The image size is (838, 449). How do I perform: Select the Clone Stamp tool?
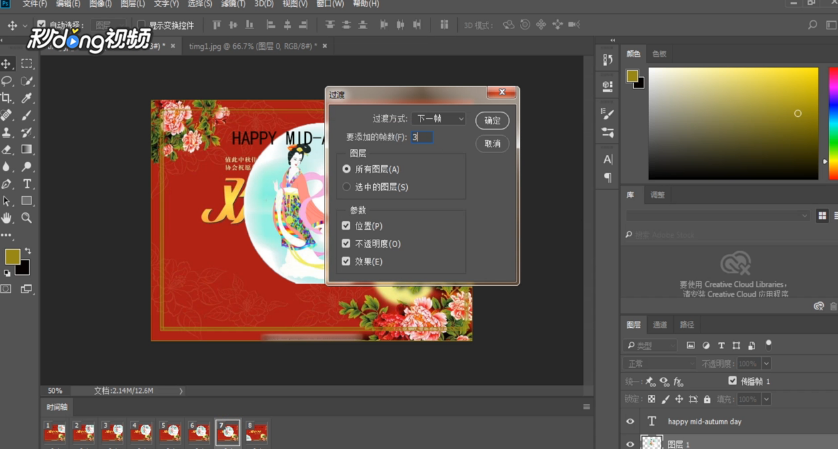point(6,132)
